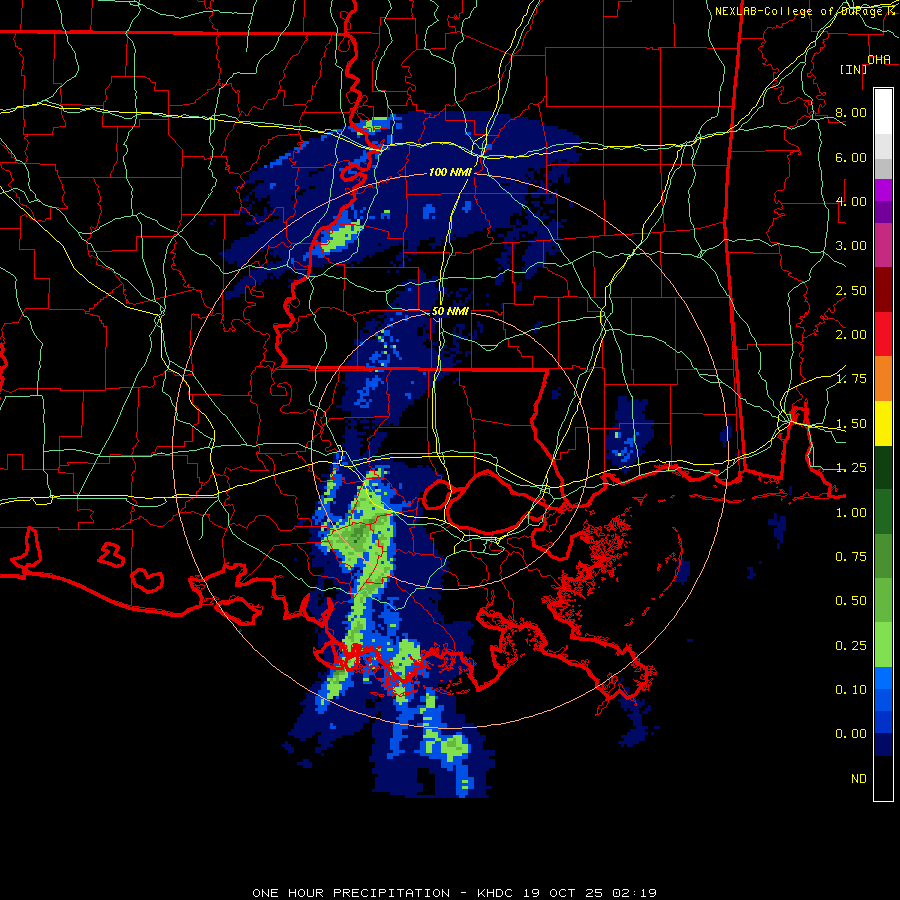Pick the dark maroon legend swatch

[x=883, y=290]
